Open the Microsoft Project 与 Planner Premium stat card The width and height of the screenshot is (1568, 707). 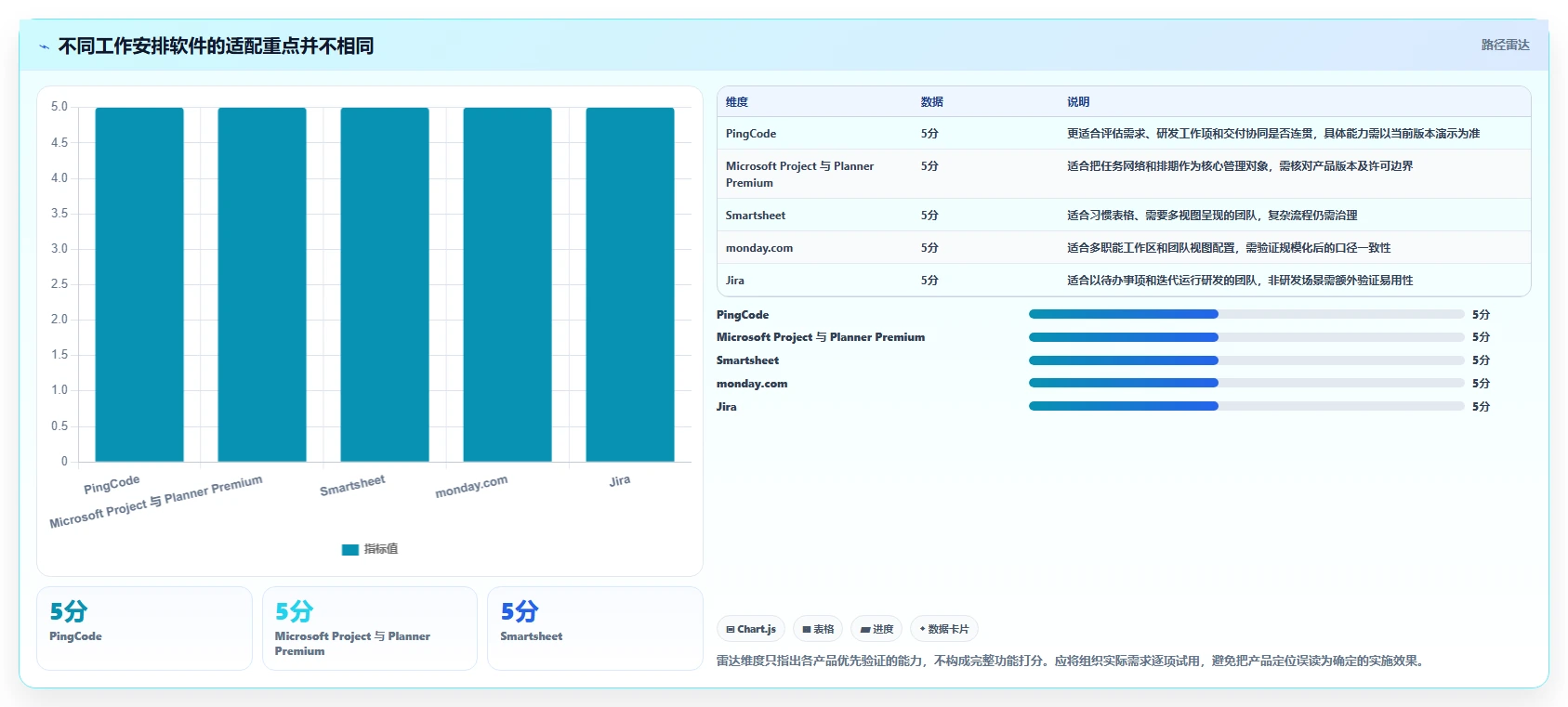tap(370, 628)
